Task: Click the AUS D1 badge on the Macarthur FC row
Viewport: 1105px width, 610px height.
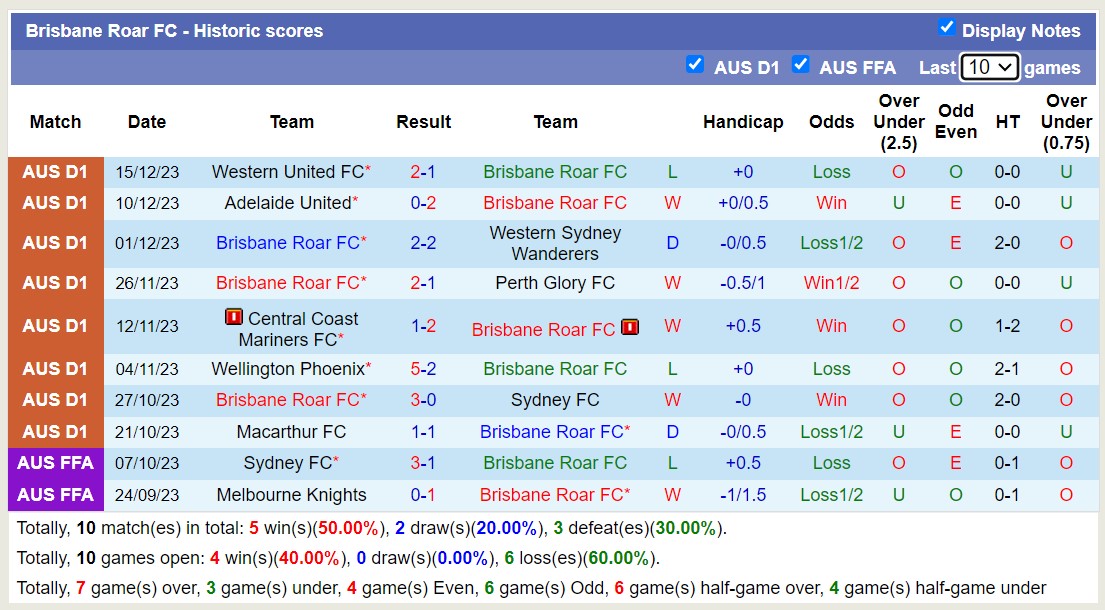Action: point(55,430)
